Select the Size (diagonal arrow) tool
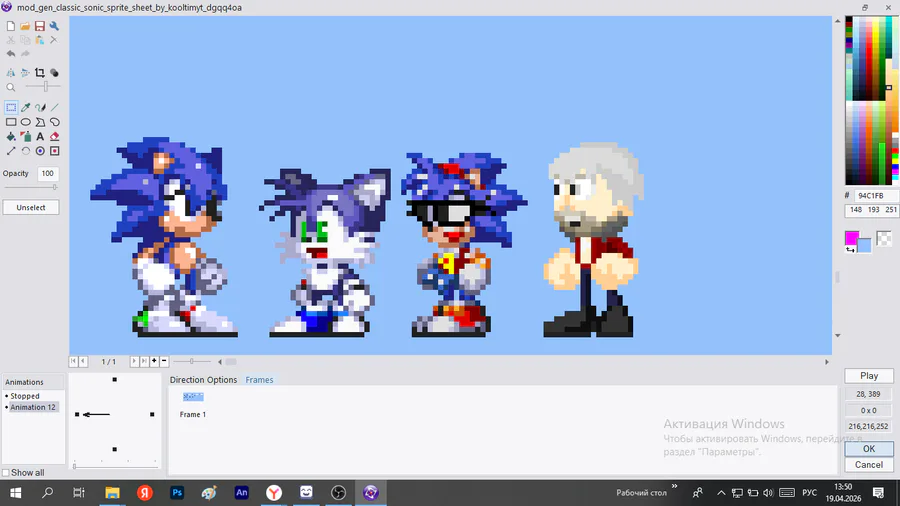Screen dimensions: 900x506 (11, 151)
